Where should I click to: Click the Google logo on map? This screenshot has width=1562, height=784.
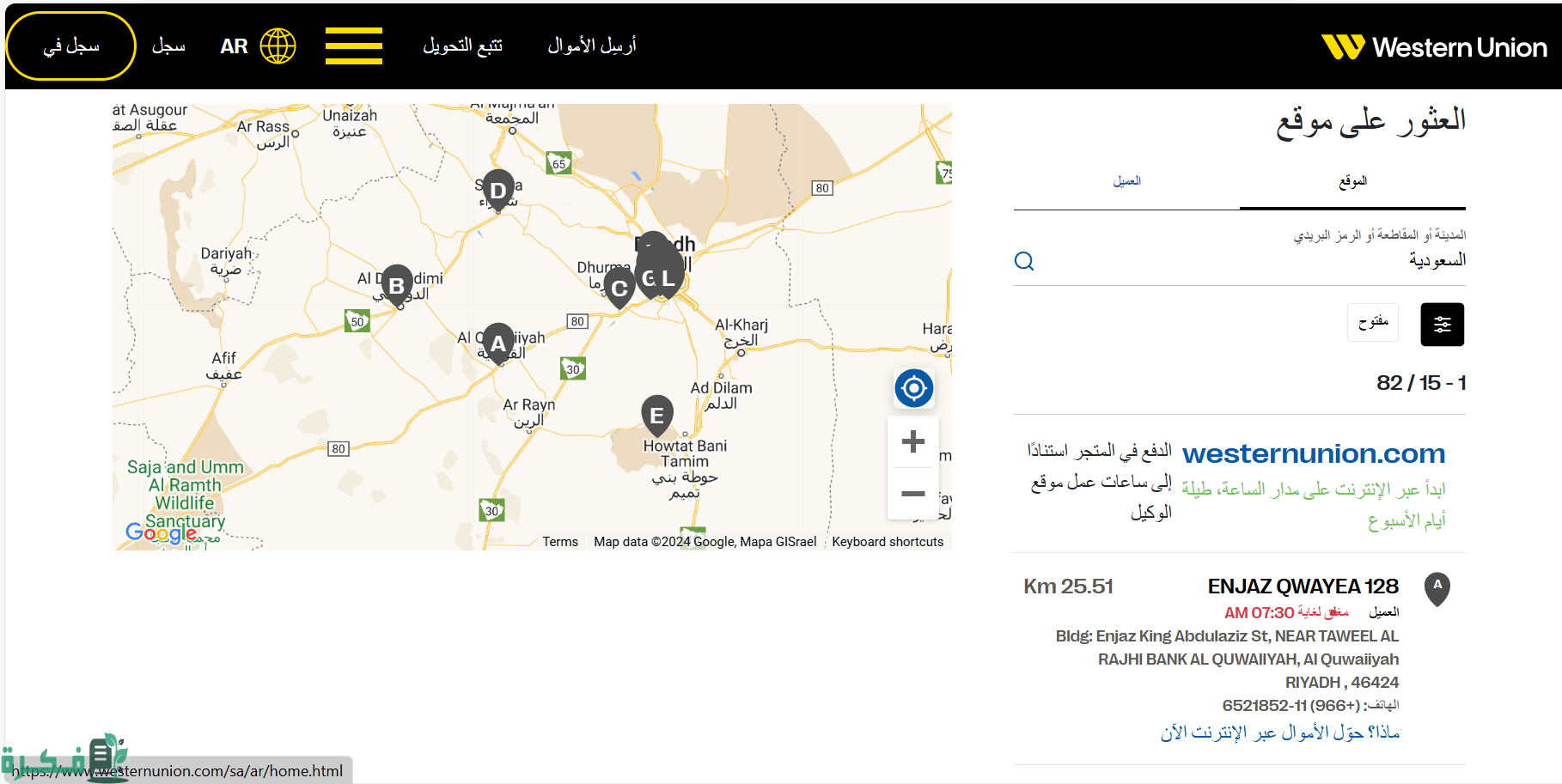[161, 532]
